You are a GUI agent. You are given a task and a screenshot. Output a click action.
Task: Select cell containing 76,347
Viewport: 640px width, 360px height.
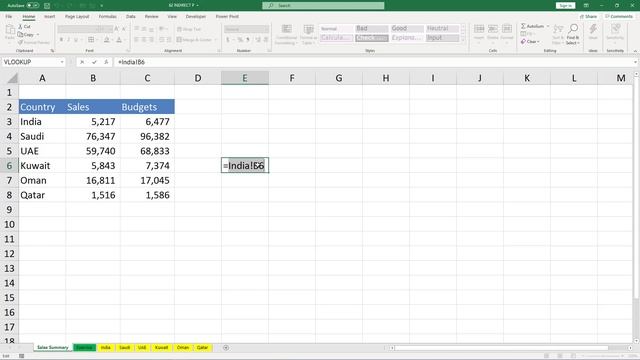point(93,136)
